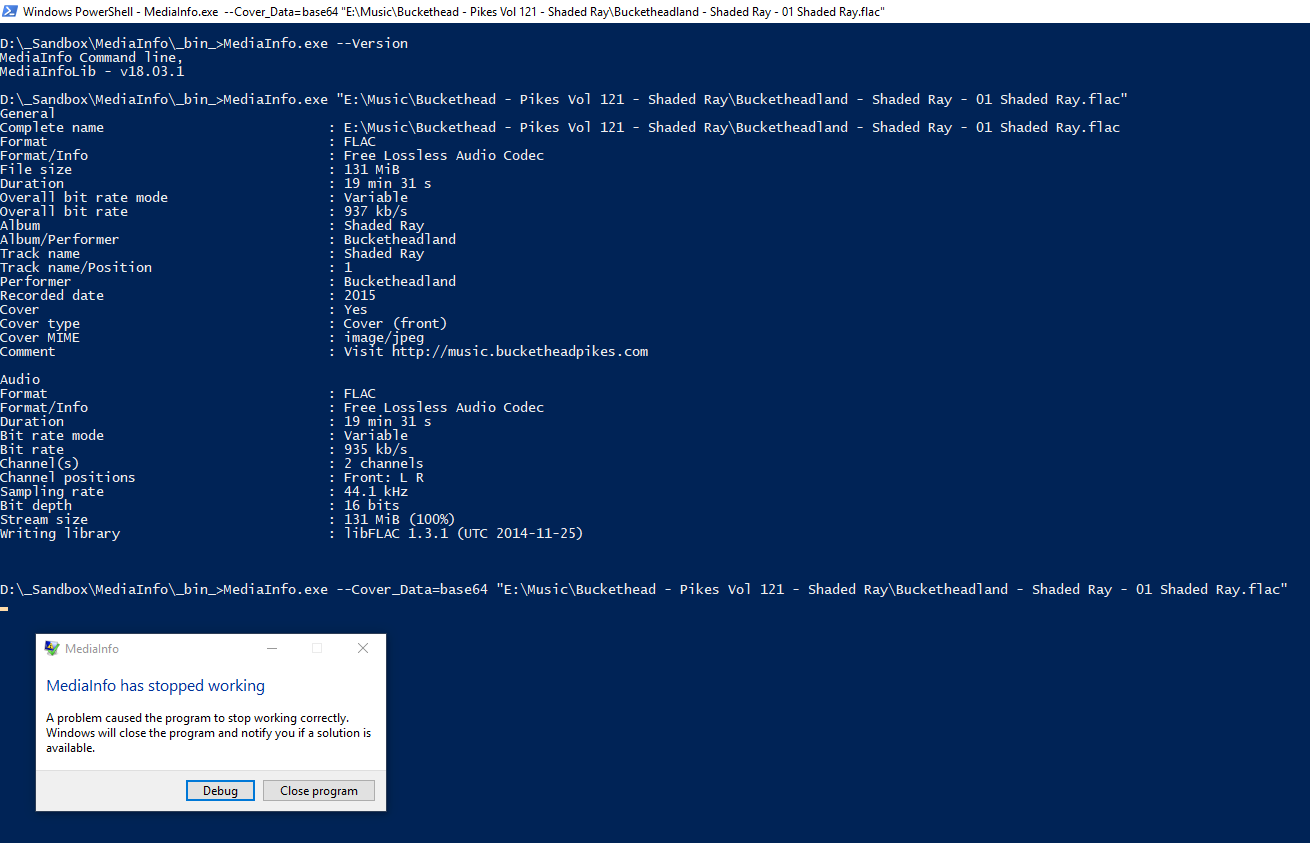The height and width of the screenshot is (843, 1310).
Task: Click the 'MediaInfoLib - v18.03.1' version line
Action: tap(92, 72)
